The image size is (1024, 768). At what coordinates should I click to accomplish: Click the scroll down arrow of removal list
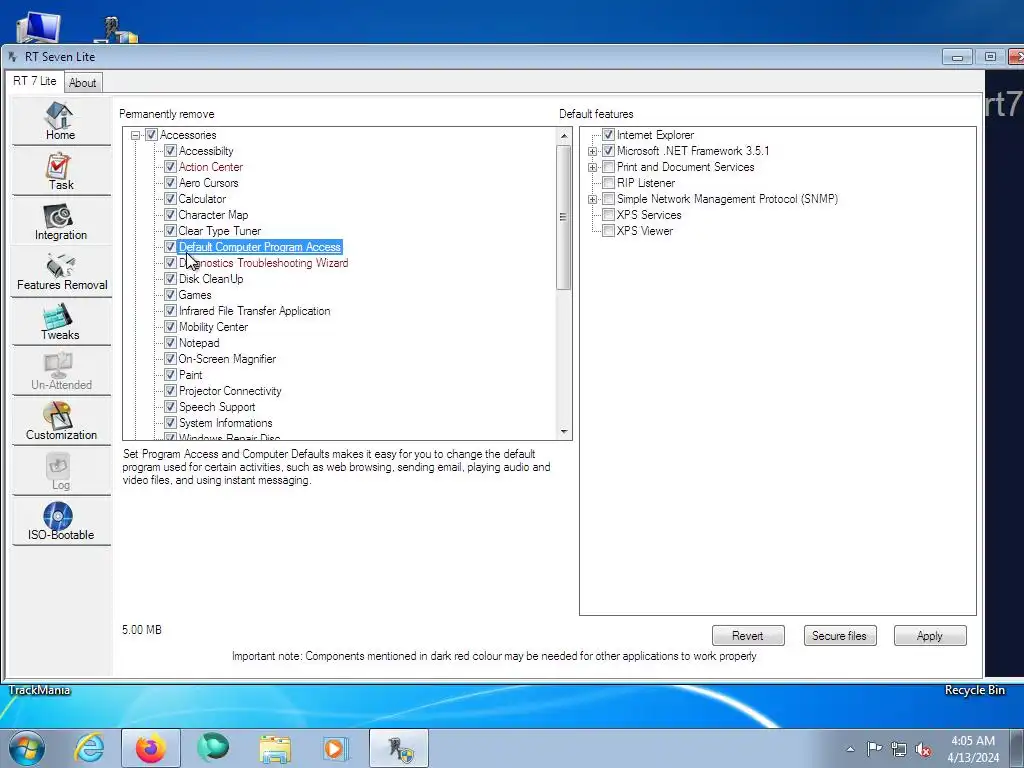[x=564, y=432]
